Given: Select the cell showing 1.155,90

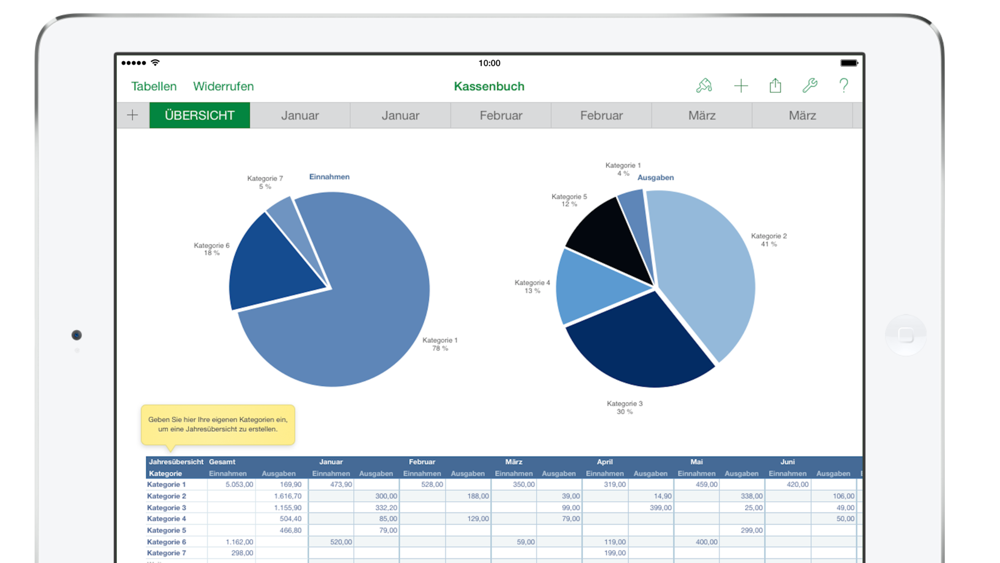Looking at the screenshot, I should coord(282,508).
